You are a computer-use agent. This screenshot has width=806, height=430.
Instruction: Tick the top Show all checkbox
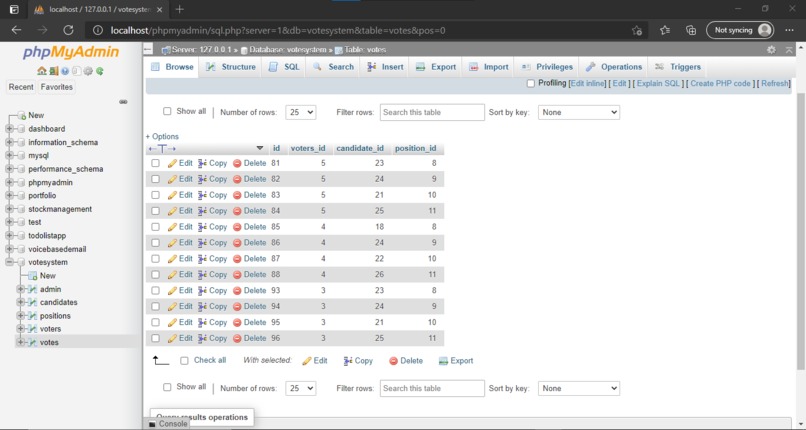click(167, 111)
